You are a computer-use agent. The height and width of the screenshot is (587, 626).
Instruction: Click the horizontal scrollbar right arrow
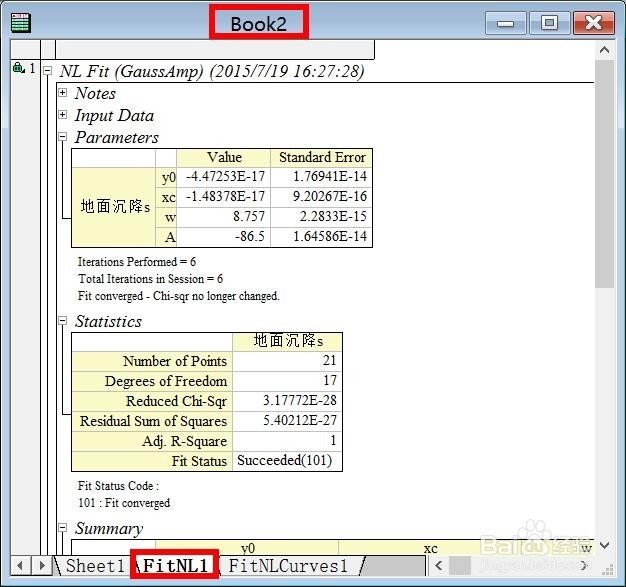pos(584,565)
